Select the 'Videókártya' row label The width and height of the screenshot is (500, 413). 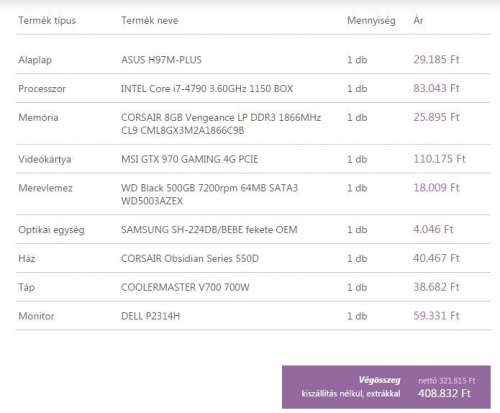coord(45,159)
